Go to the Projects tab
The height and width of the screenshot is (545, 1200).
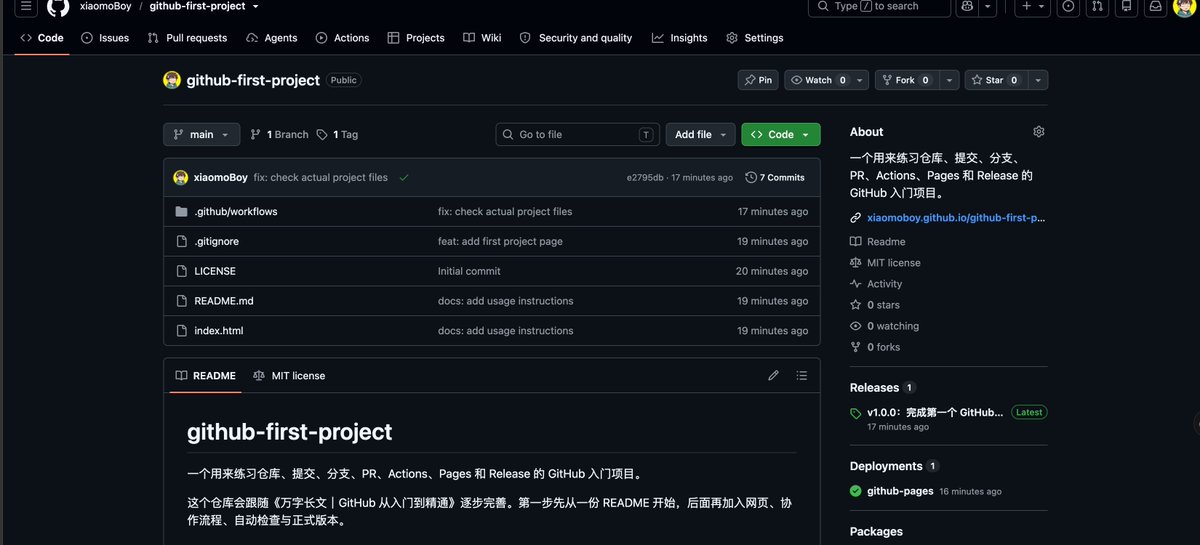click(416, 38)
